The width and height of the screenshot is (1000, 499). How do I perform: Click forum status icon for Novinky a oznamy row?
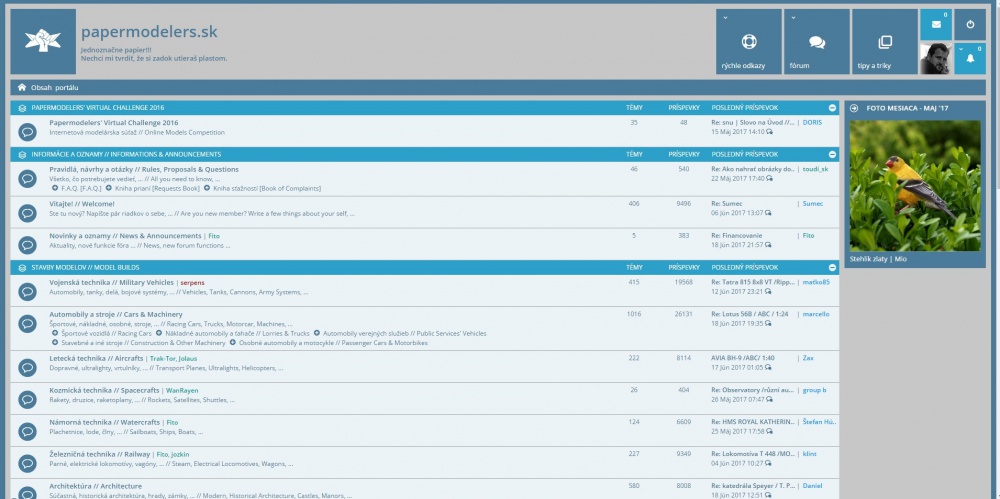pos(27,244)
